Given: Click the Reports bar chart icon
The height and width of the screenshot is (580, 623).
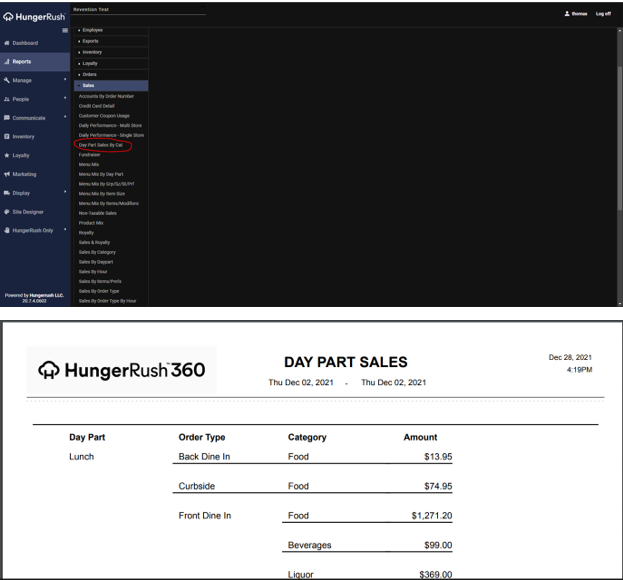Looking at the screenshot, I should pyautogui.click(x=6, y=62).
